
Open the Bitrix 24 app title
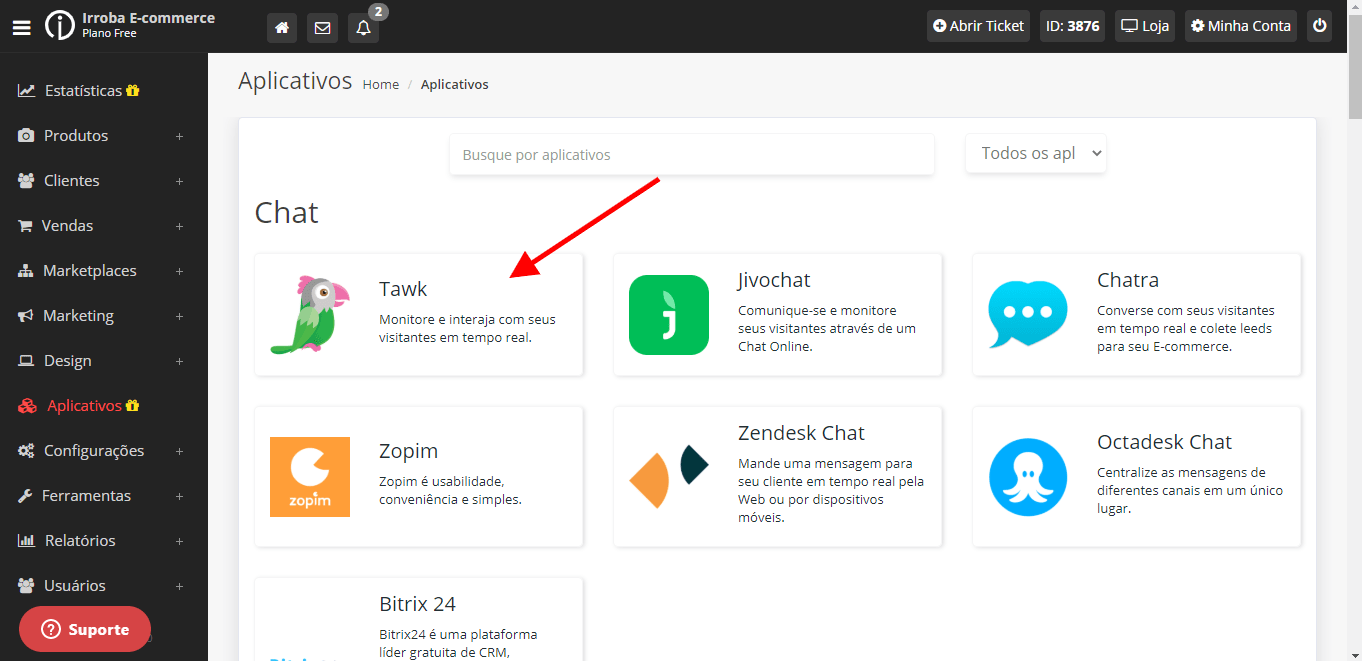tap(418, 604)
